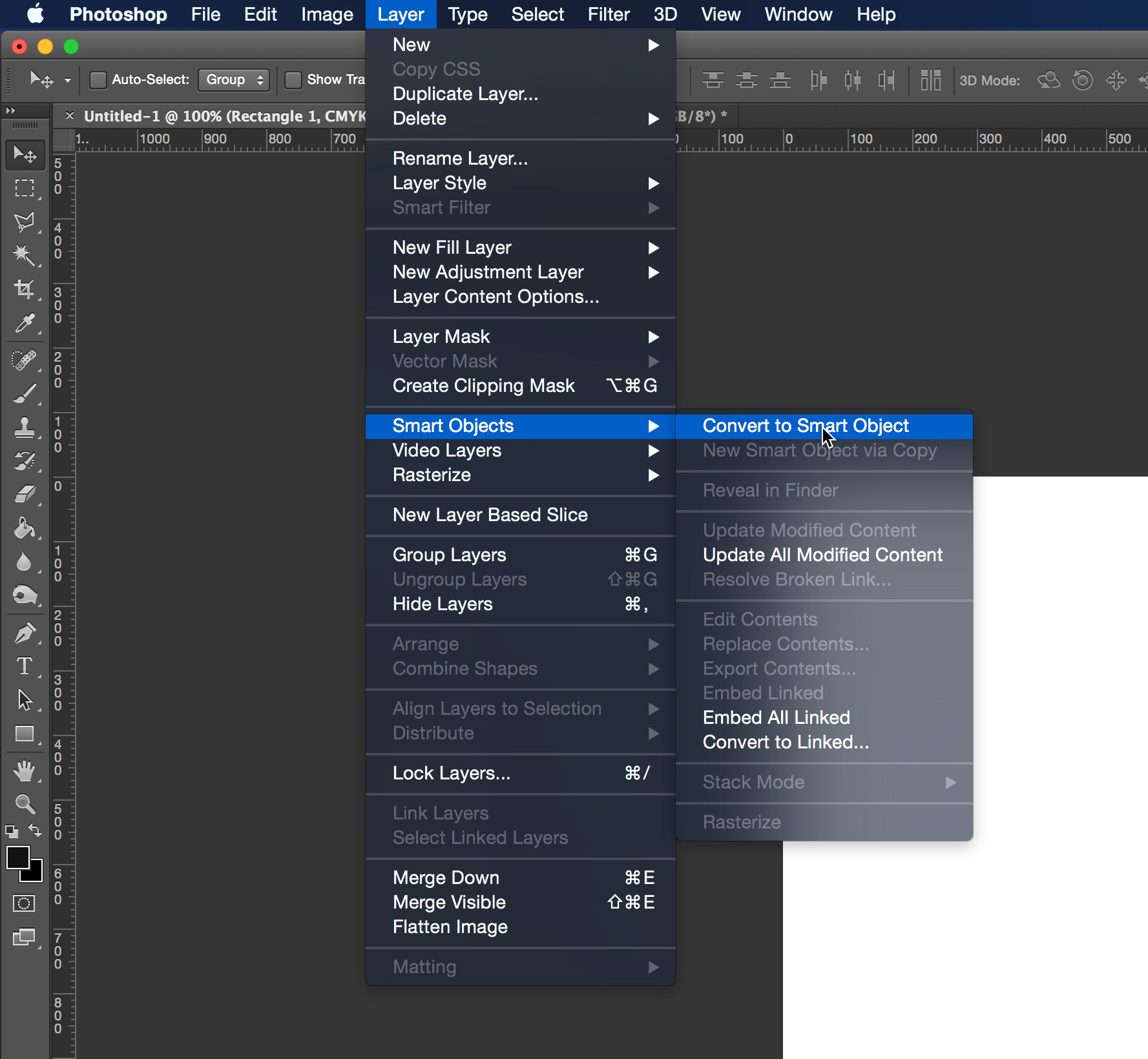
Task: Click Flatten Image in the Layer menu
Action: tap(450, 927)
